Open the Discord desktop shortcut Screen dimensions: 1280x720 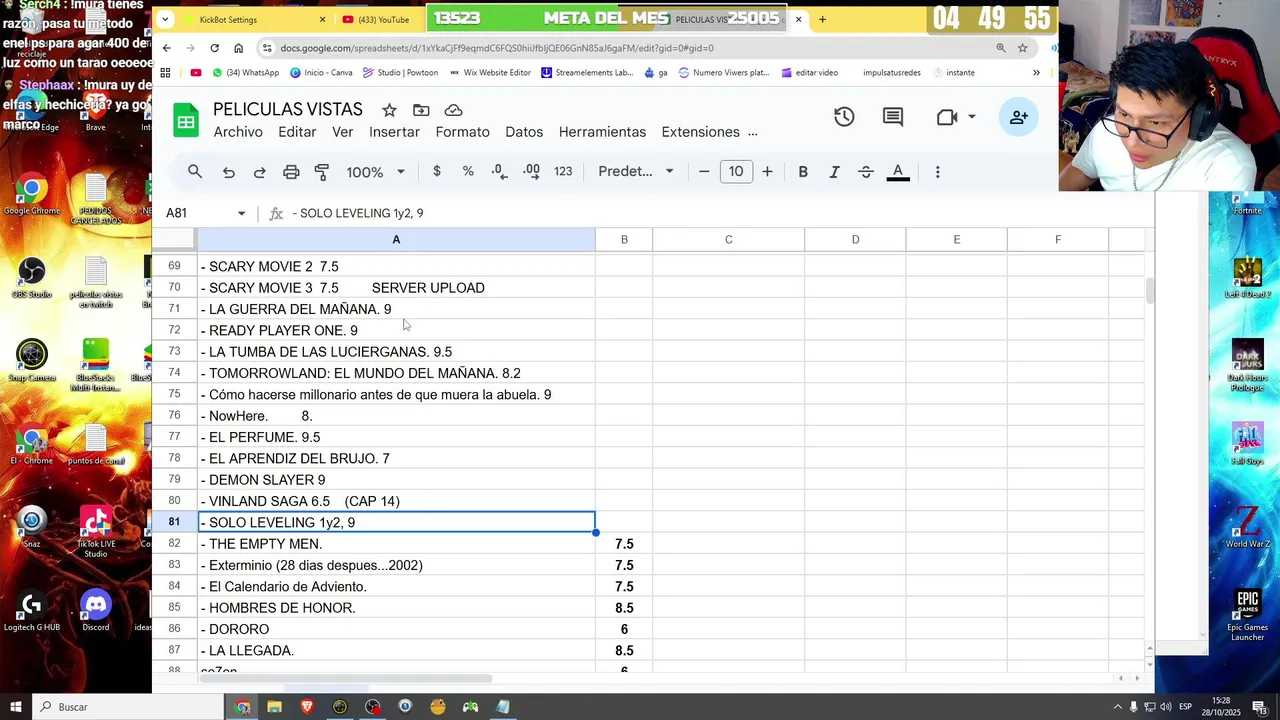coord(96,610)
